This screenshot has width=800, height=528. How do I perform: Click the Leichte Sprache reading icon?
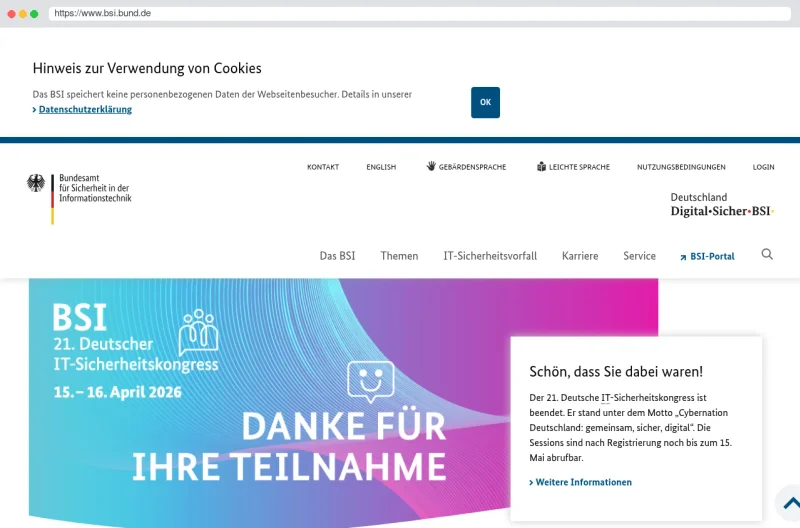point(541,166)
